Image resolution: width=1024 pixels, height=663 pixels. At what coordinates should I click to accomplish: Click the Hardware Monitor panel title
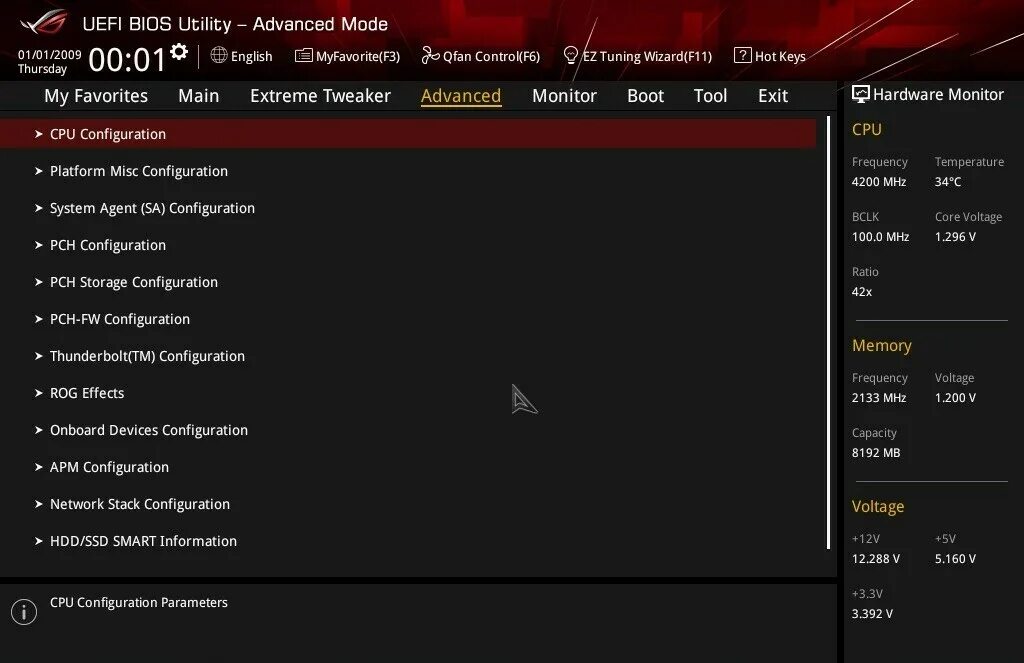click(938, 95)
